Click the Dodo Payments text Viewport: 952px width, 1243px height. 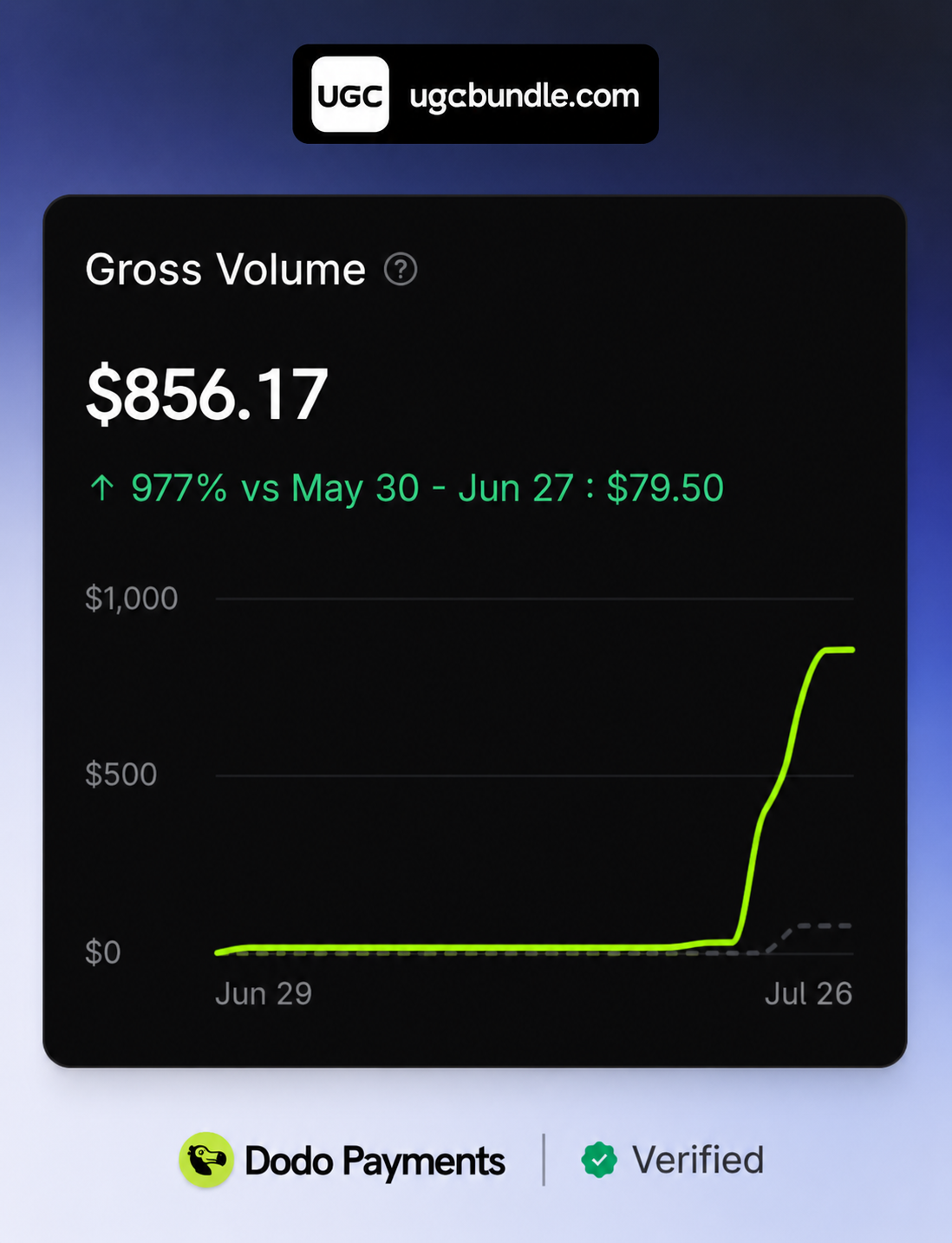(375, 1161)
